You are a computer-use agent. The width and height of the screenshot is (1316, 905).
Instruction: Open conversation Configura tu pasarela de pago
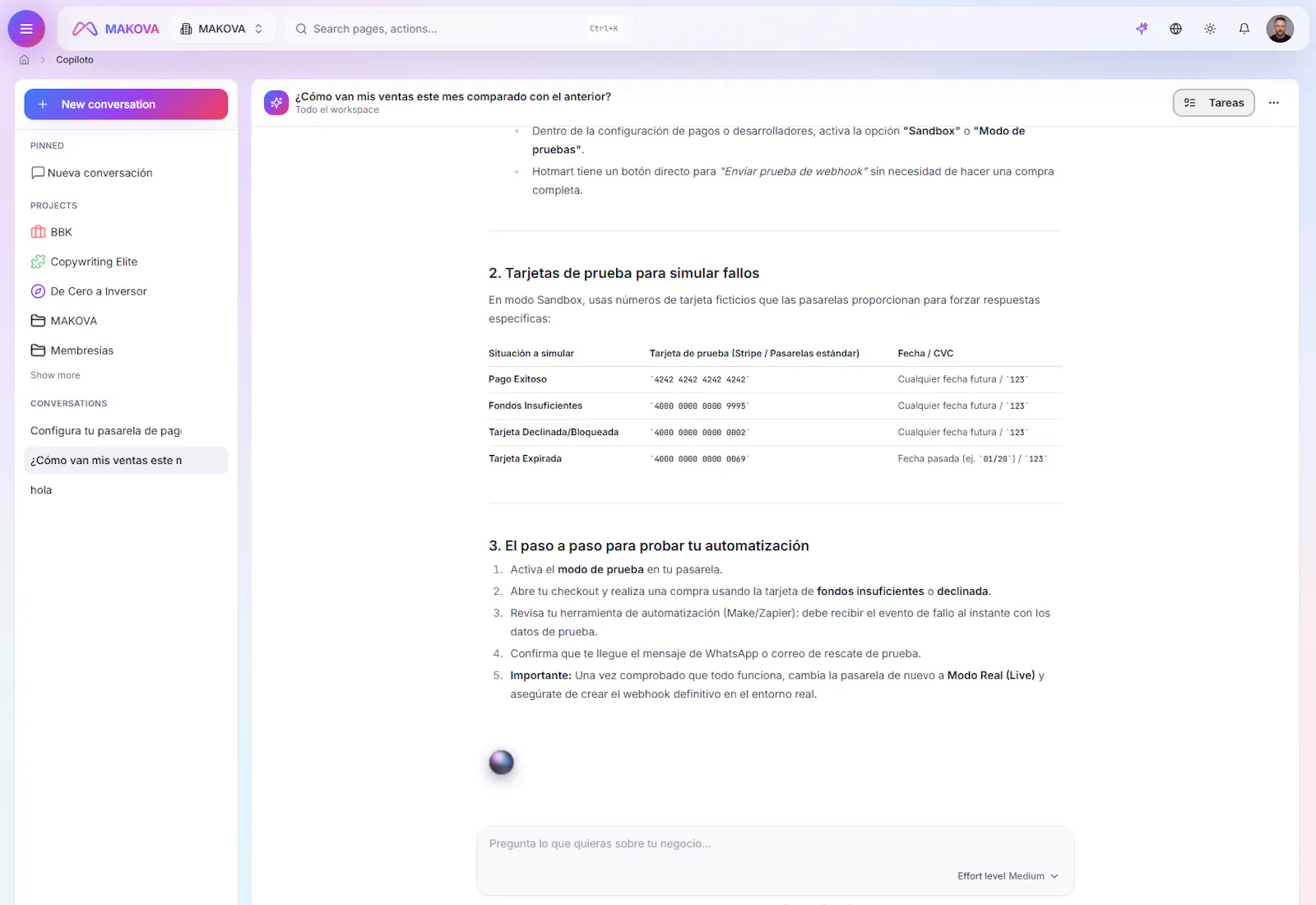(x=126, y=431)
